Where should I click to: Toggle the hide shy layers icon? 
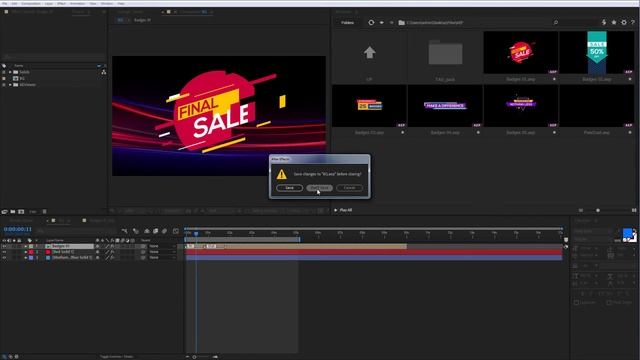pyautogui.click(x=147, y=231)
